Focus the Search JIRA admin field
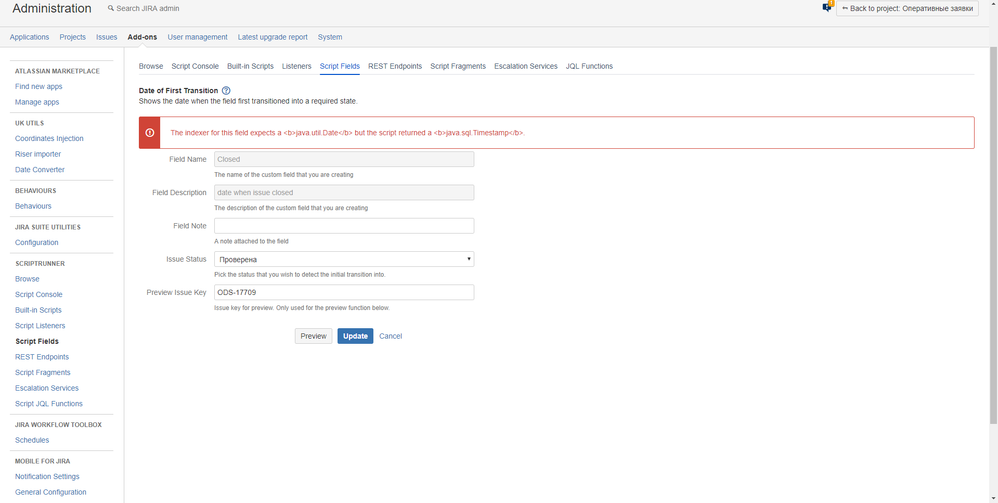 pos(148,9)
